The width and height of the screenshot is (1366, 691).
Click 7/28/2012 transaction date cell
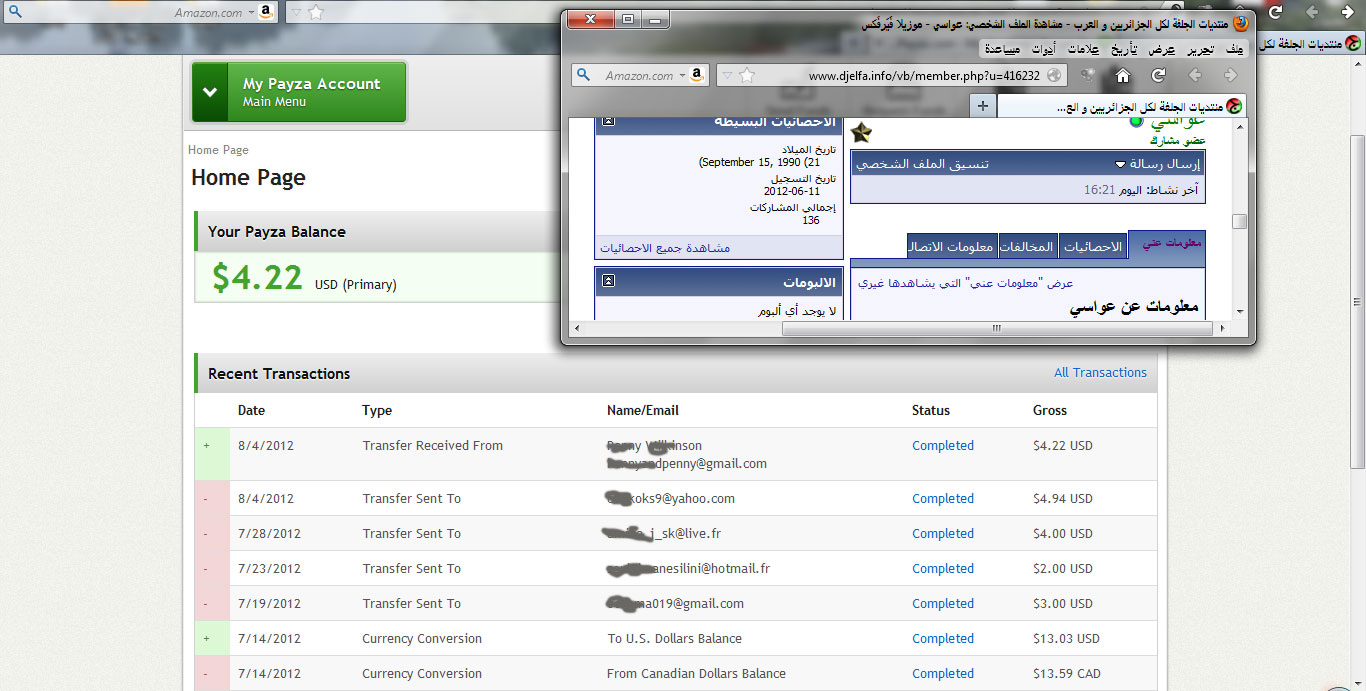269,534
